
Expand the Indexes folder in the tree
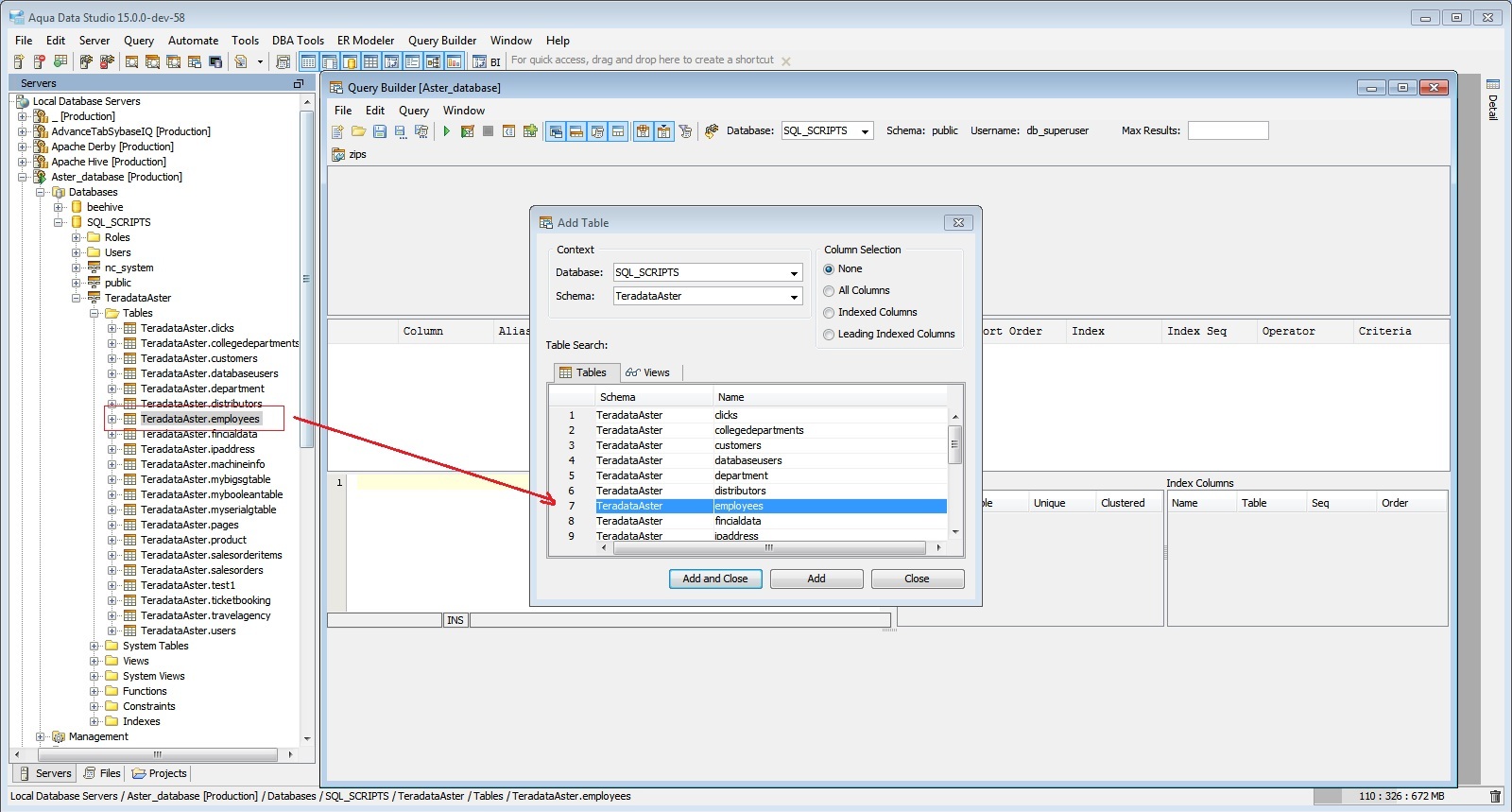[x=94, y=721]
